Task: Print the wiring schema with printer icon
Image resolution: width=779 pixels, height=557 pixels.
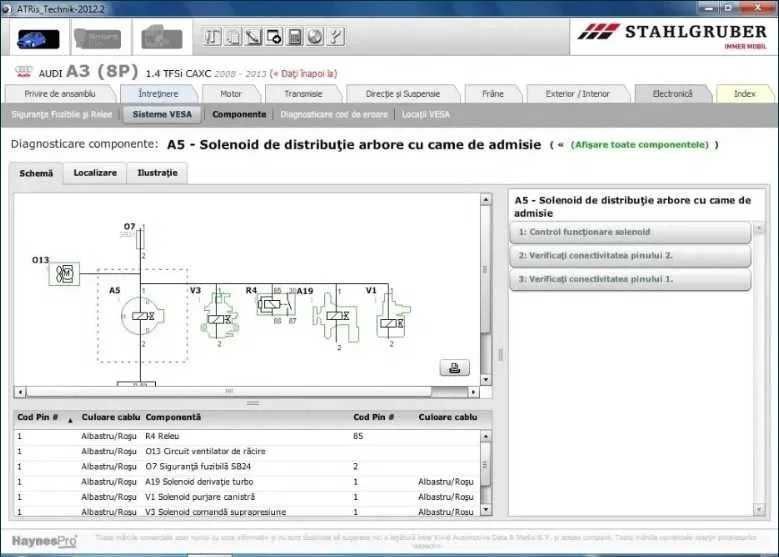Action: 454,368
